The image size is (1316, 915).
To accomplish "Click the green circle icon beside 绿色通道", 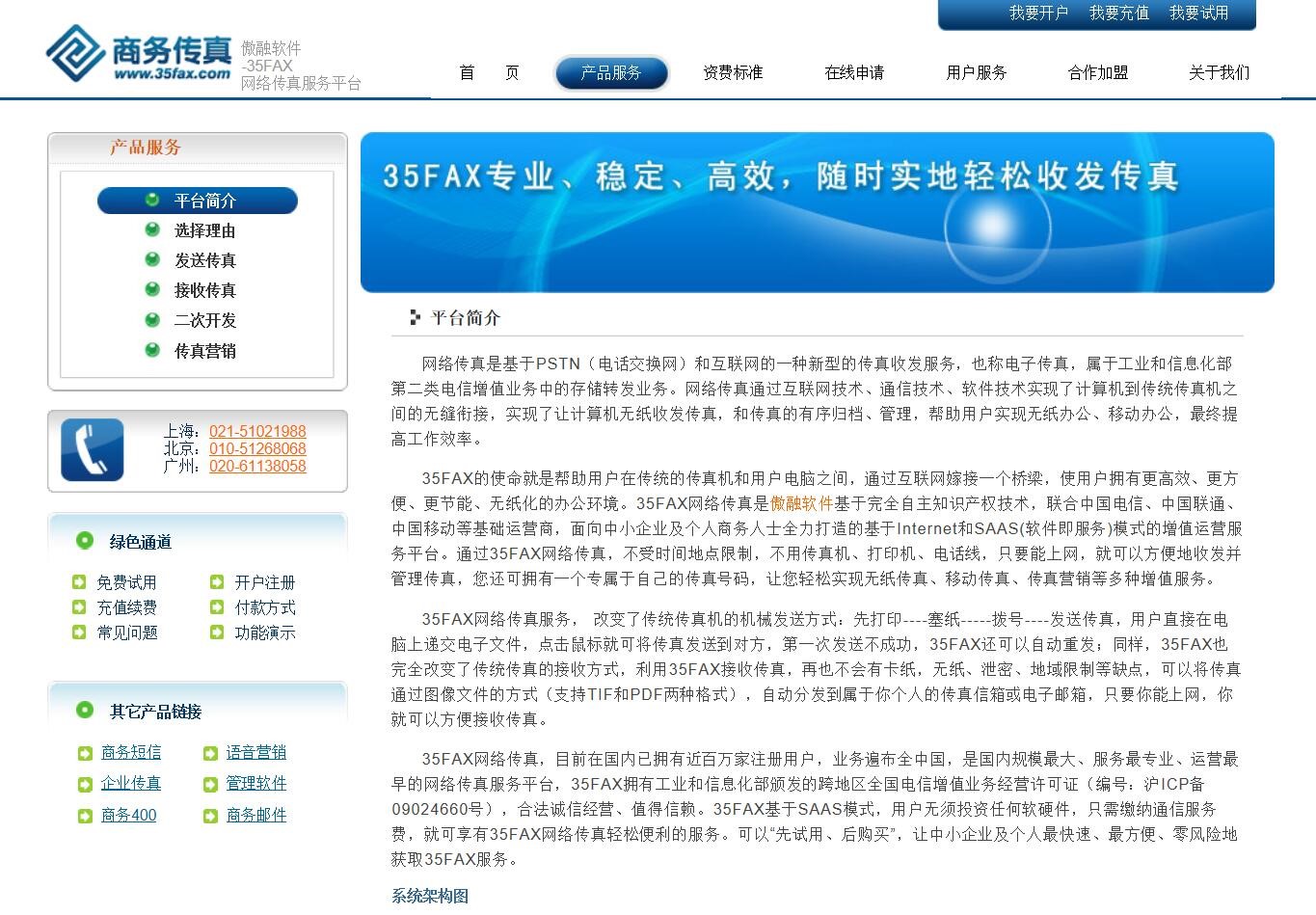I will pos(85,542).
